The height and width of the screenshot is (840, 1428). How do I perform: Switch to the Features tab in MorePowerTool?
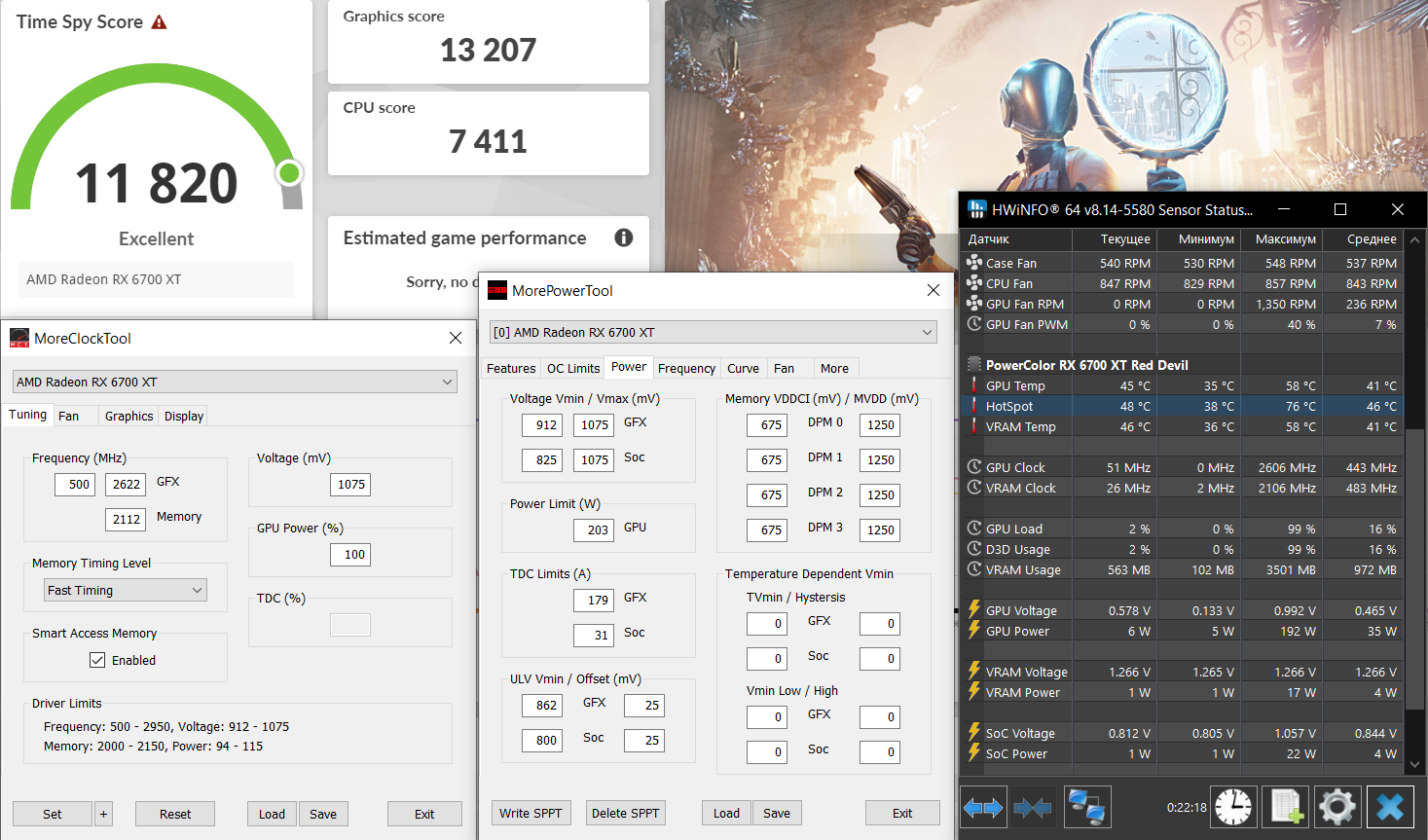(x=511, y=368)
